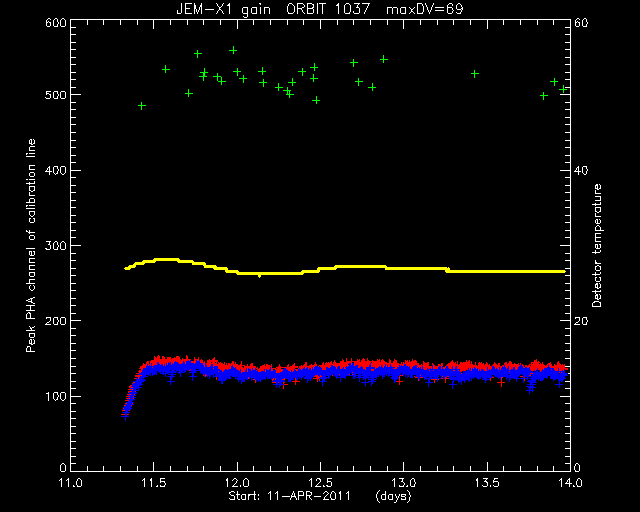This screenshot has height=512, width=640.
Task: Select the 20 tick label on the right axis
Action: click(581, 321)
